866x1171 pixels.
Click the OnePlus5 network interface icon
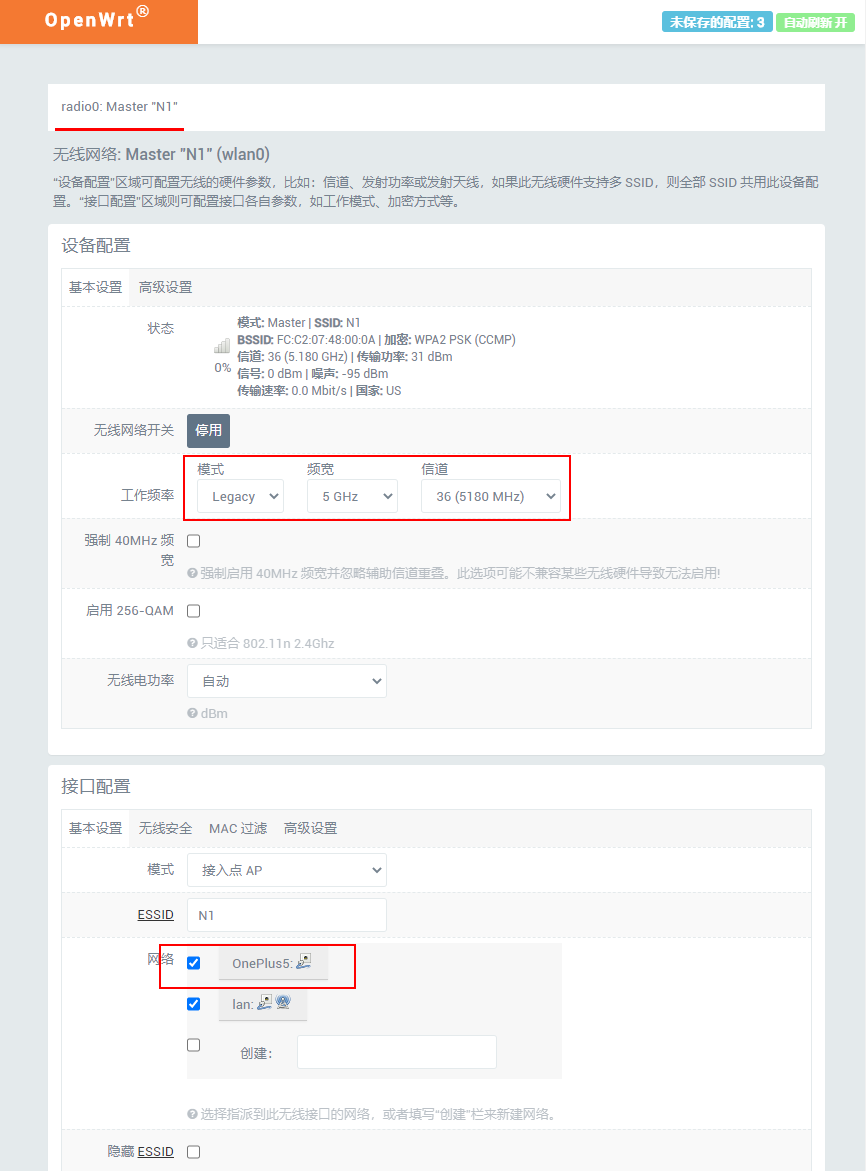[303, 961]
